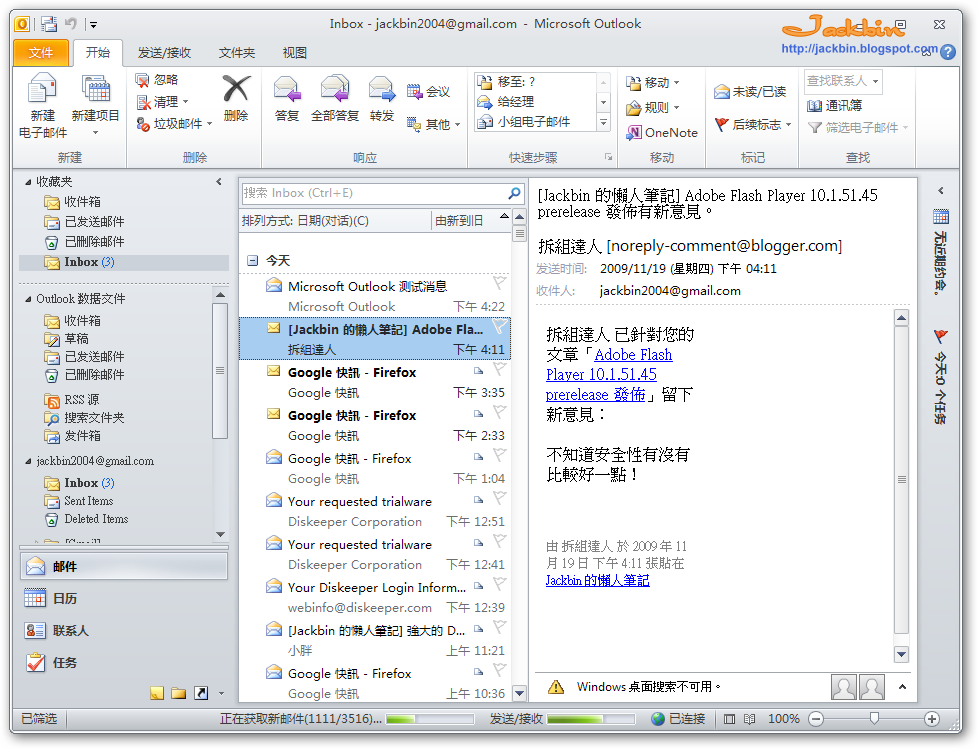Switch to the 文件夹 (Folder) ribbon tab
Screen dimensions: 978x749
[x=237, y=53]
